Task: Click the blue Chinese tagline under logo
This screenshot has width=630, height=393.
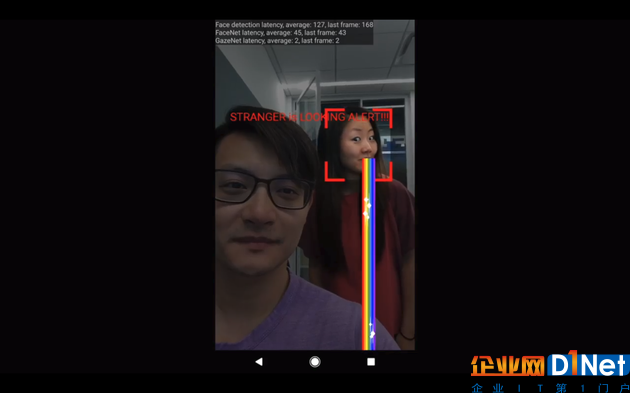Action: [550, 388]
